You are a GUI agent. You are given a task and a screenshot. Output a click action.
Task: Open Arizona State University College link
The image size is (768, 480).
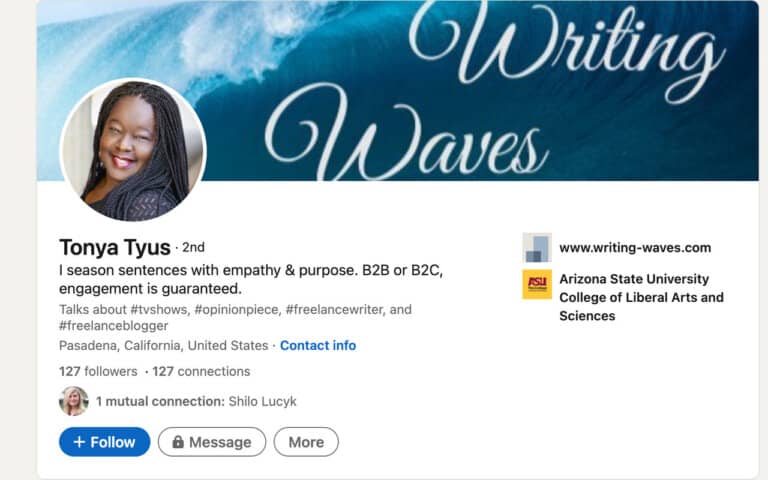(x=641, y=297)
